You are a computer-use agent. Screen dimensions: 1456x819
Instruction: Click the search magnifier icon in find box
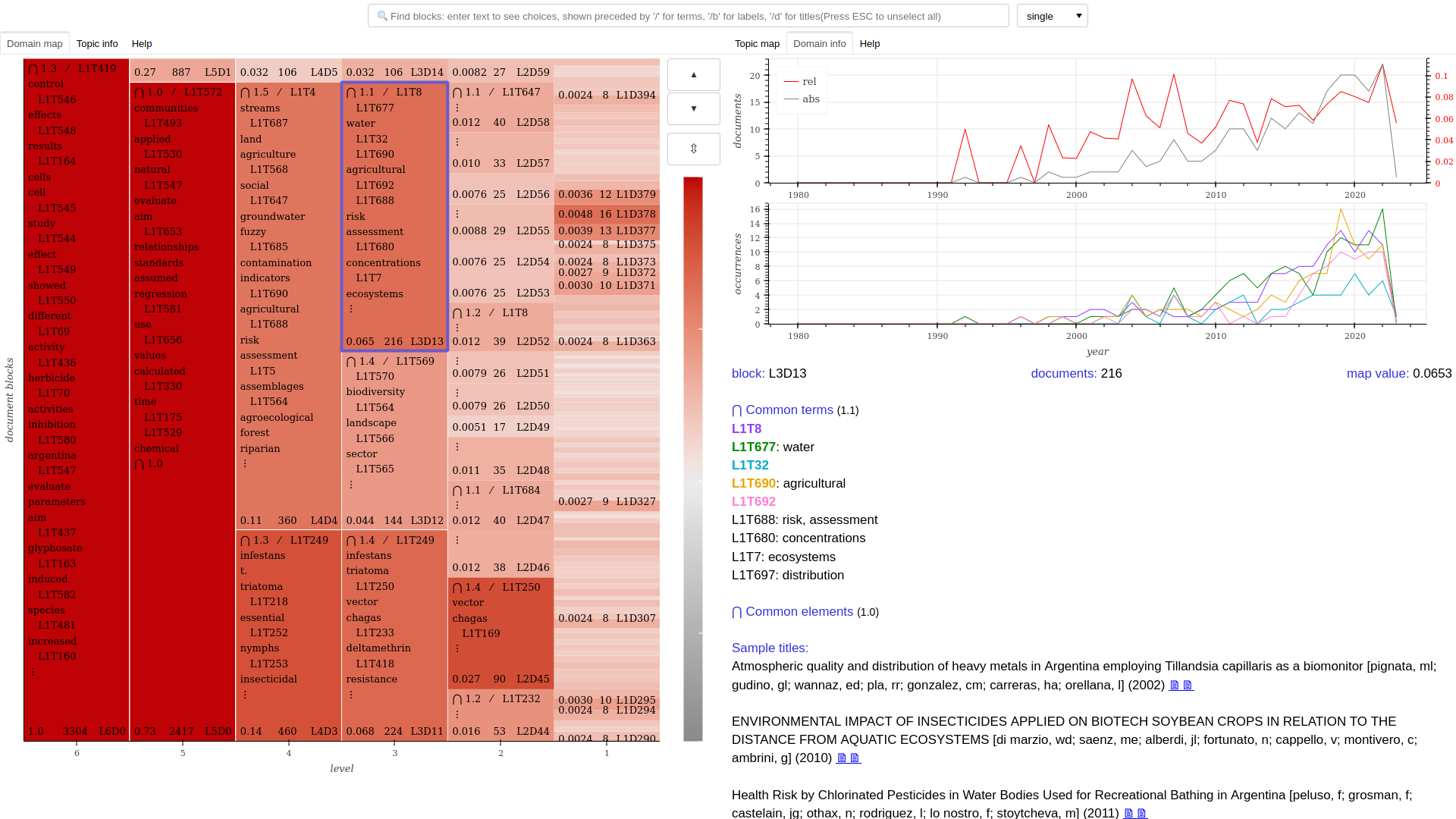[382, 16]
